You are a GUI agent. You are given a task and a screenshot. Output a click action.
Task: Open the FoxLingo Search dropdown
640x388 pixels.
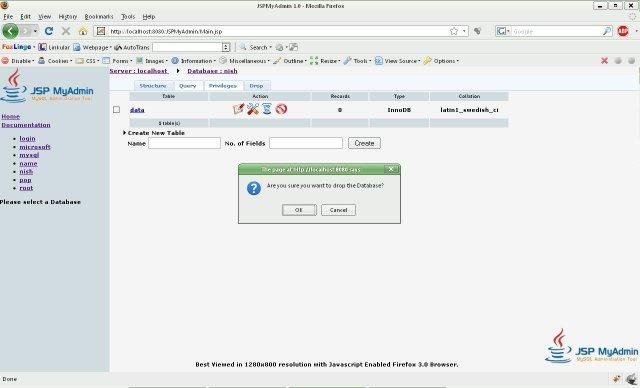pyautogui.click(x=255, y=47)
